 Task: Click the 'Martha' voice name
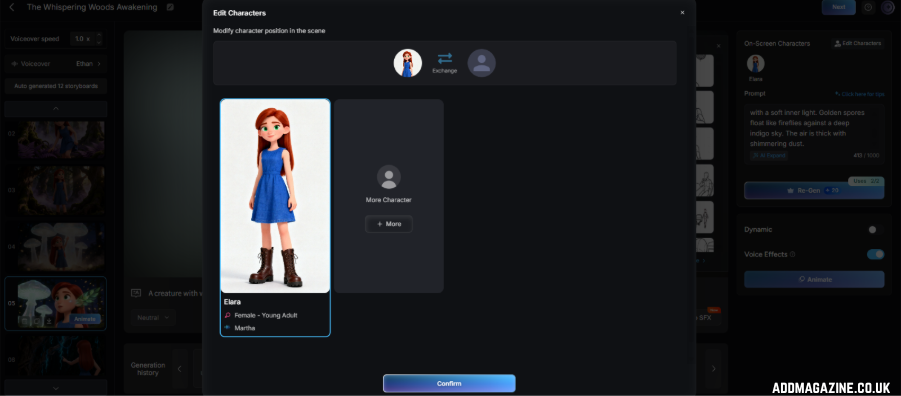tap(245, 328)
